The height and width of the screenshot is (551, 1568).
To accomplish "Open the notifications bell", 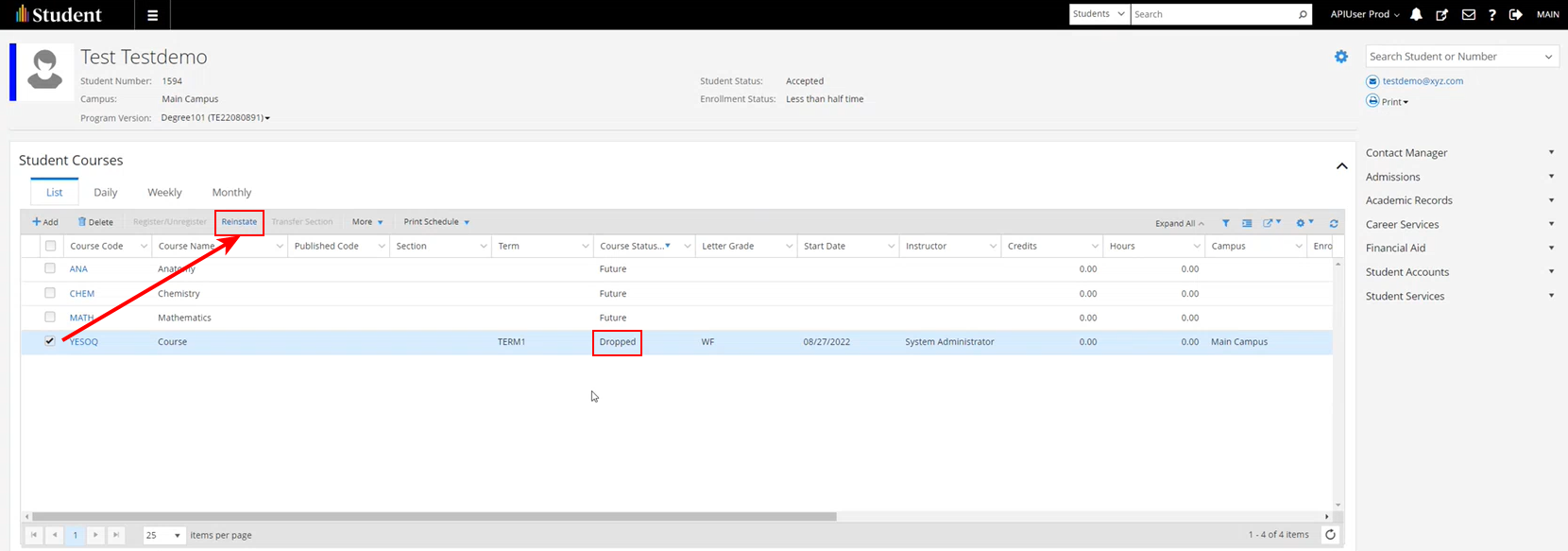I will (x=1416, y=14).
